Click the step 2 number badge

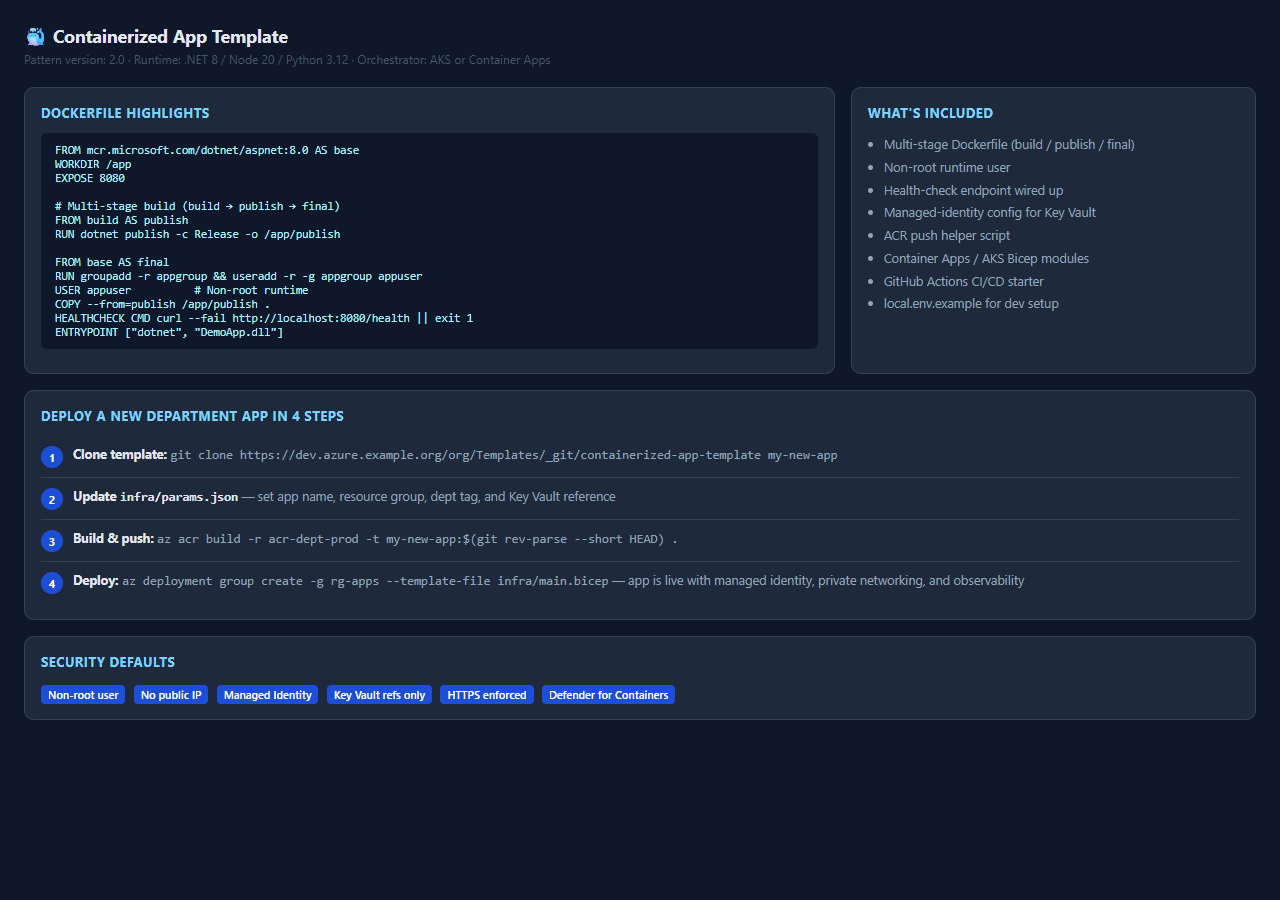(x=52, y=499)
